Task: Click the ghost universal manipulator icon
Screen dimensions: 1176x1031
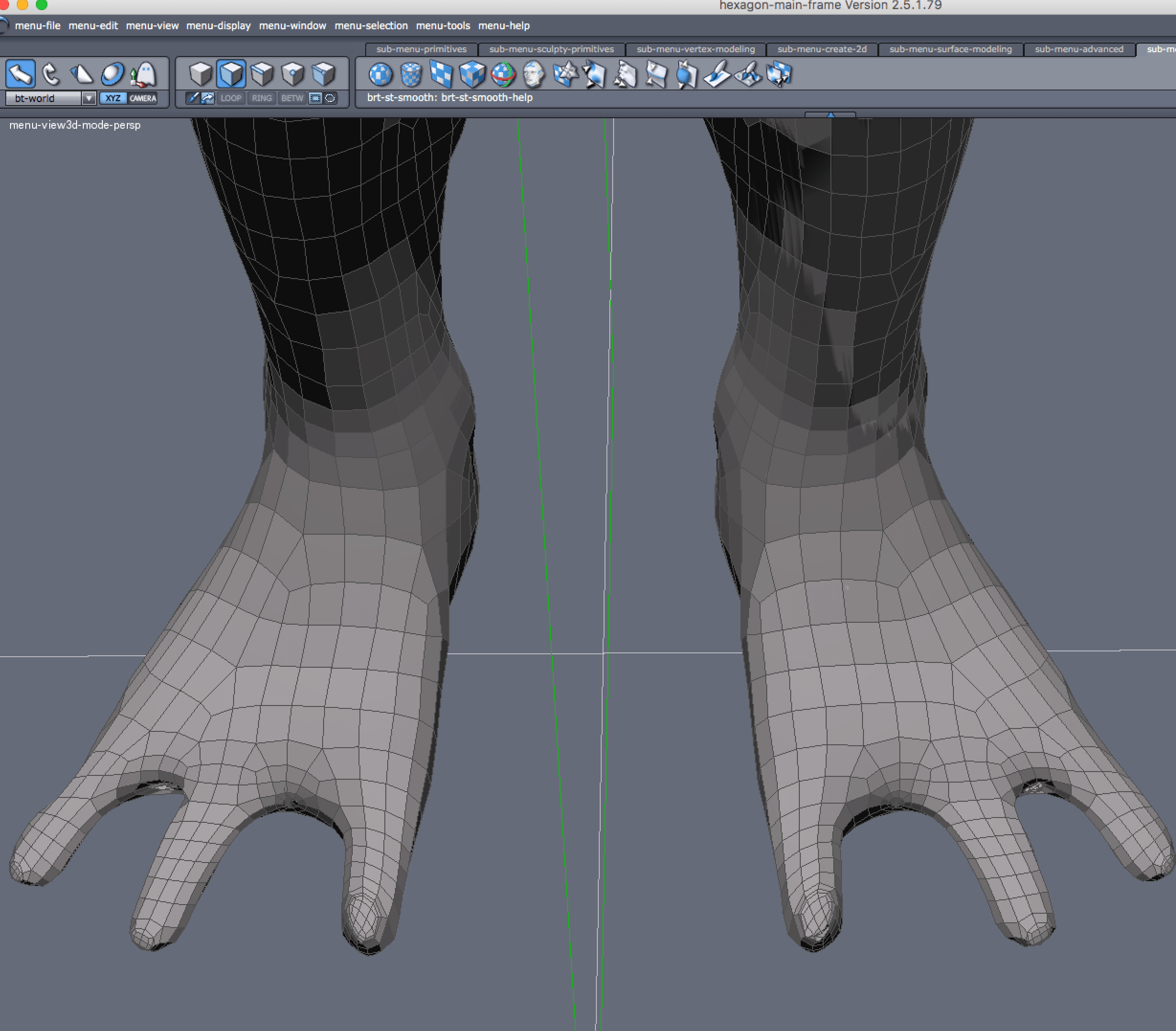Action: pos(143,74)
